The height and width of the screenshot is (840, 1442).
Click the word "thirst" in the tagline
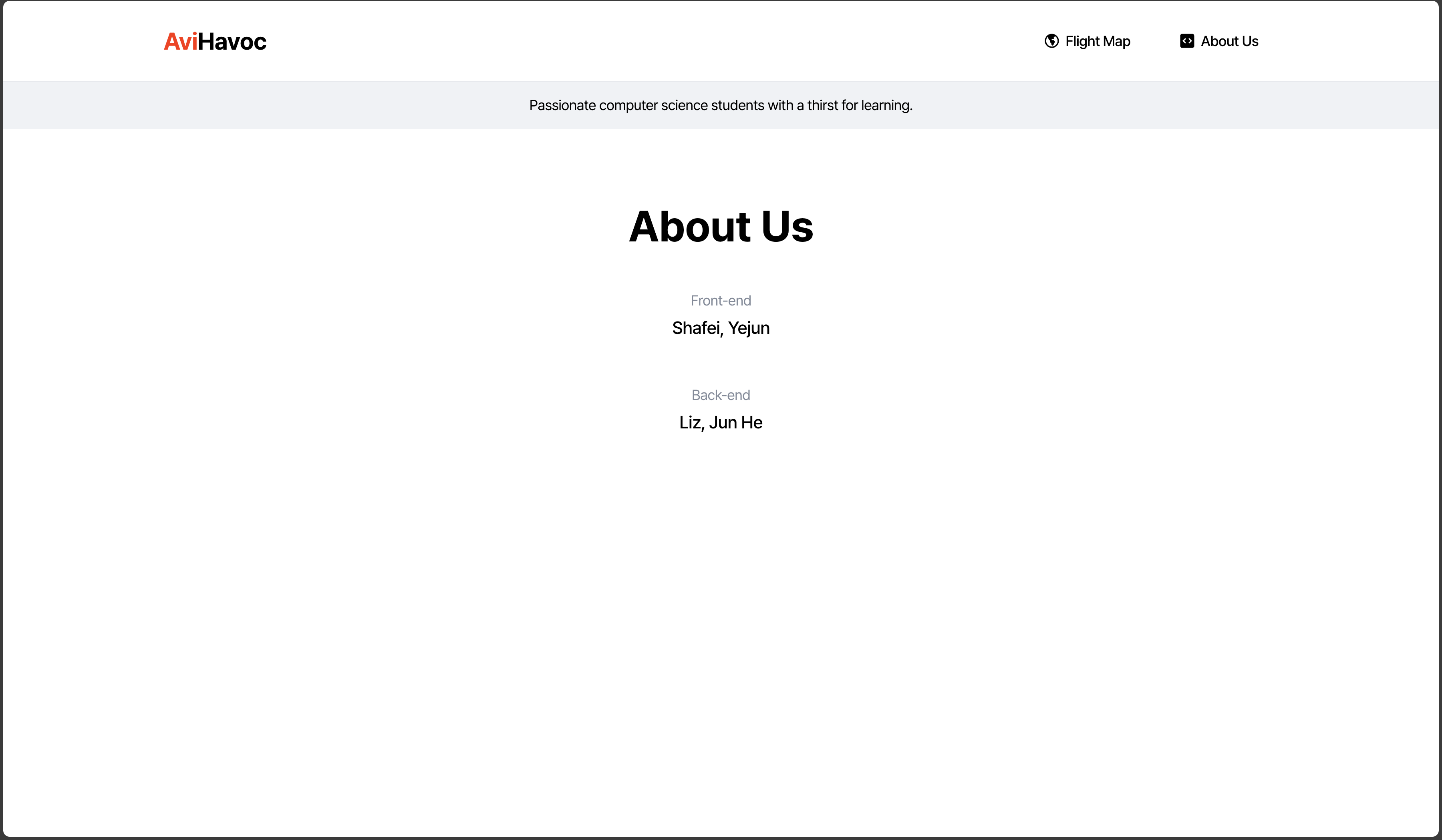(822, 105)
